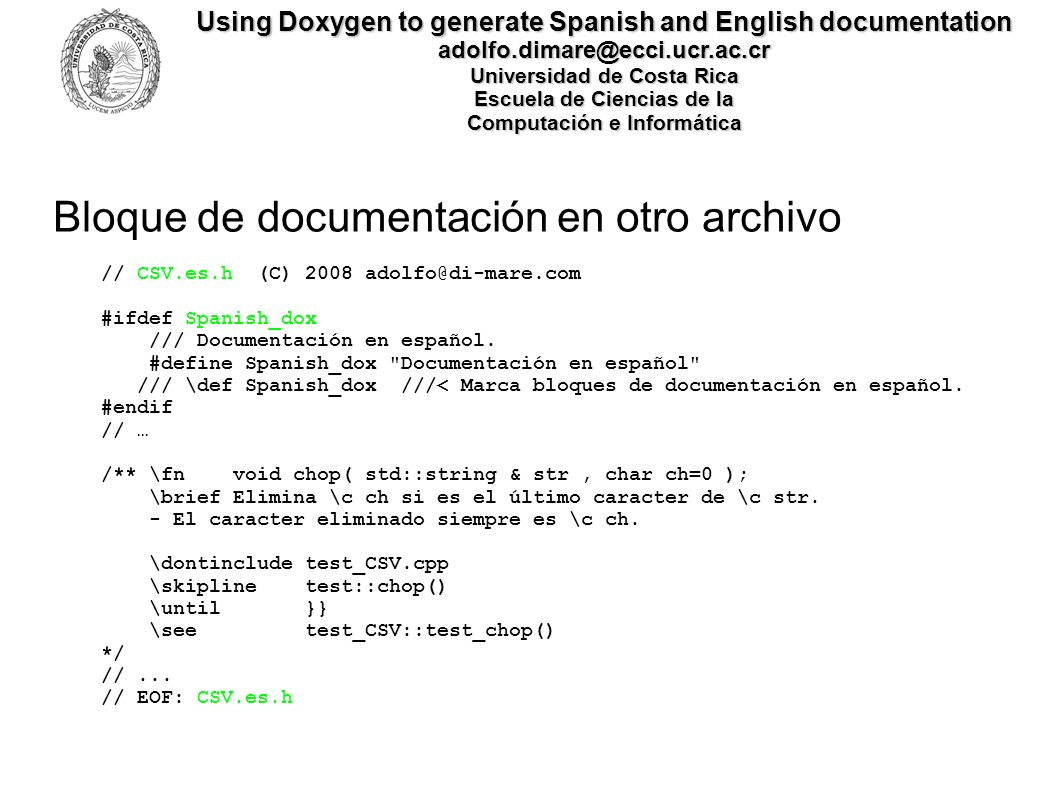Screen dimensions: 1057x794
Task: Click the '/** \fn void chop(' line
Action: 425,475
